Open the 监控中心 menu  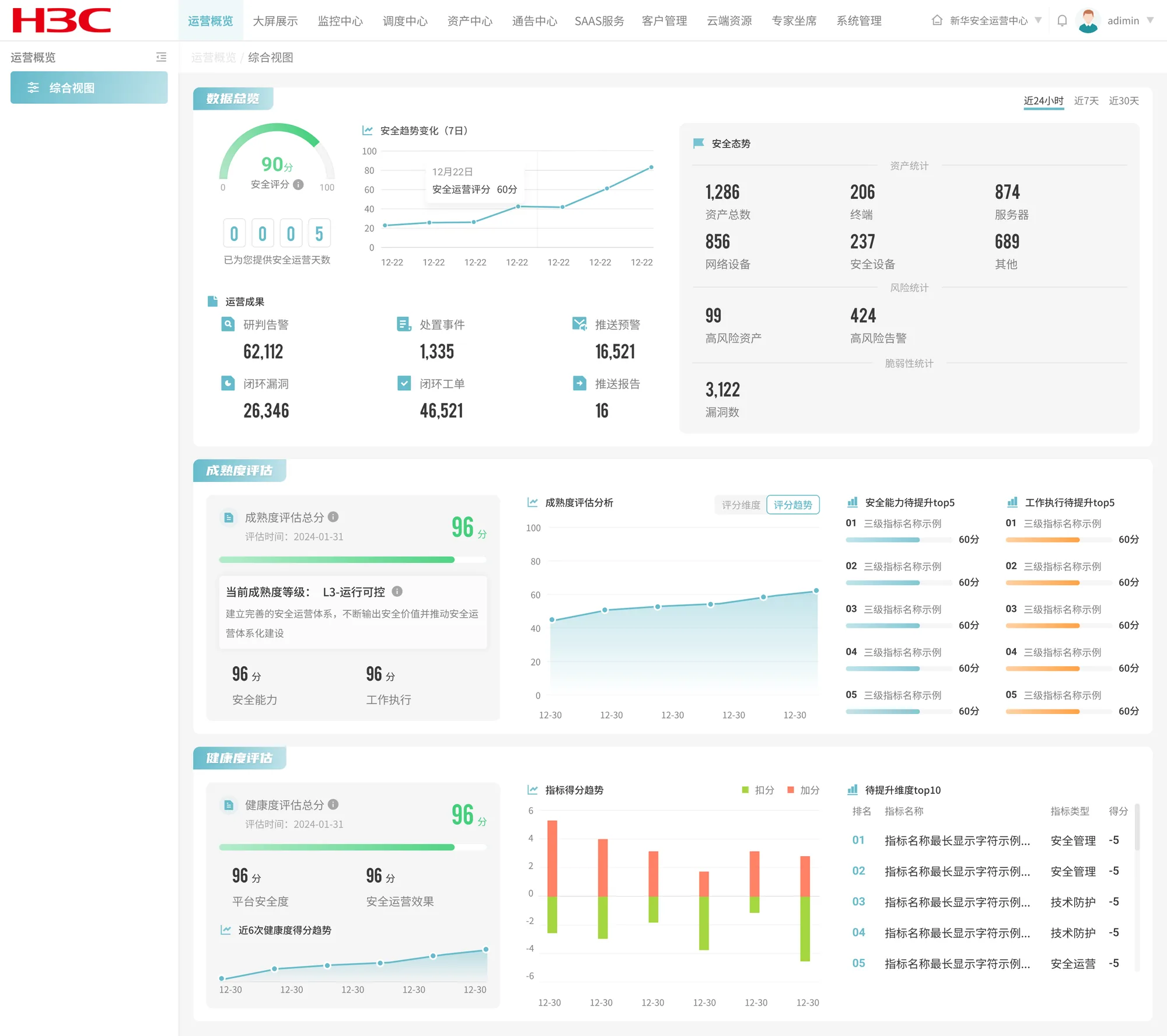[x=340, y=21]
